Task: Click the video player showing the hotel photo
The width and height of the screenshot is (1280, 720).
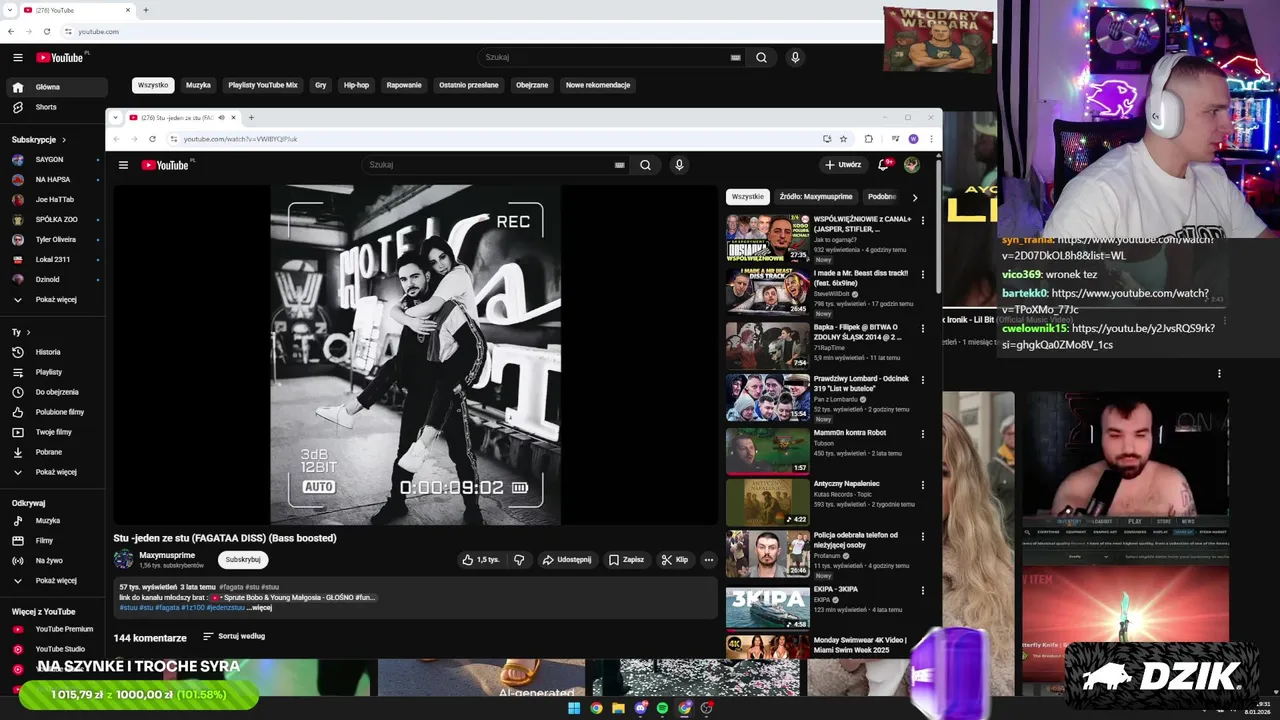Action: [416, 355]
